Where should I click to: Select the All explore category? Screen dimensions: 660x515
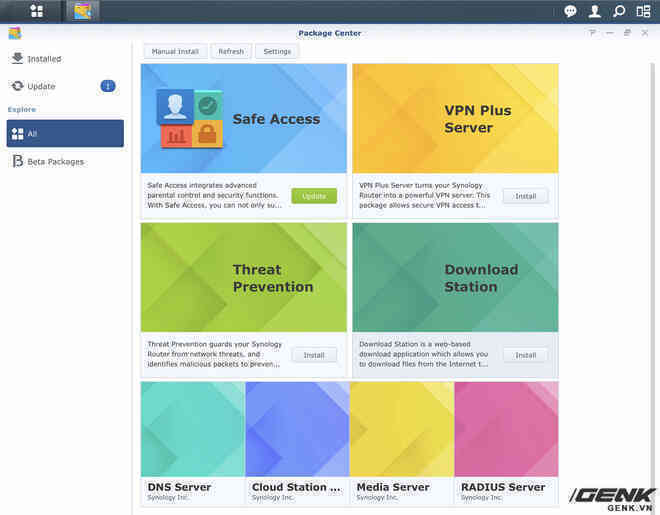(x=65, y=133)
